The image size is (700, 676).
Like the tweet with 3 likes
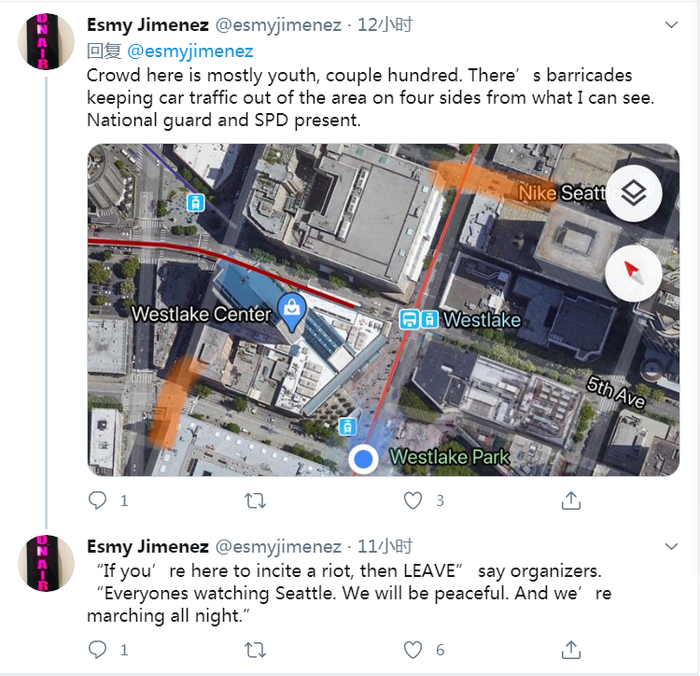413,500
